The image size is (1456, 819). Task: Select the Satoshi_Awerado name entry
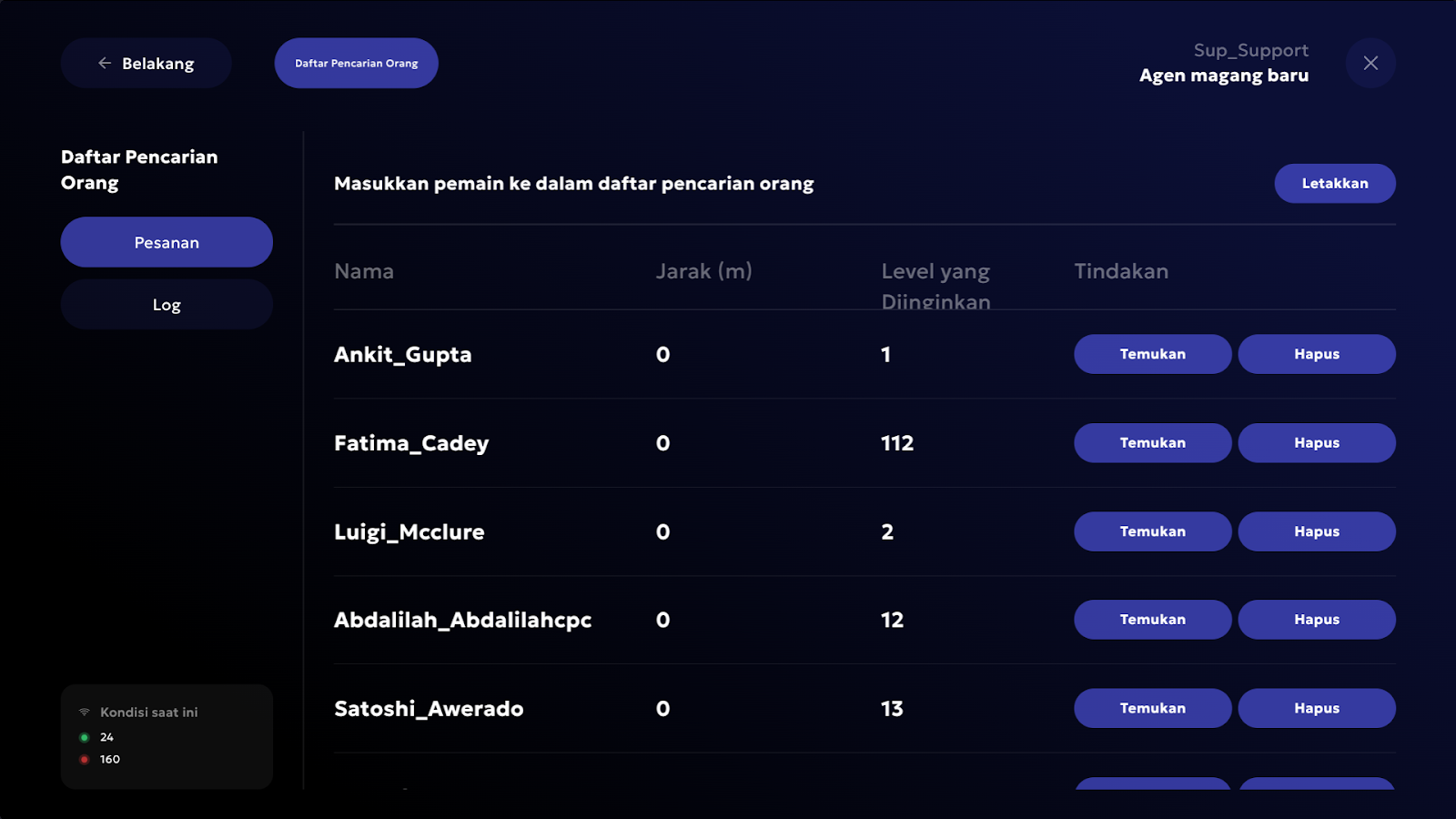[429, 709]
